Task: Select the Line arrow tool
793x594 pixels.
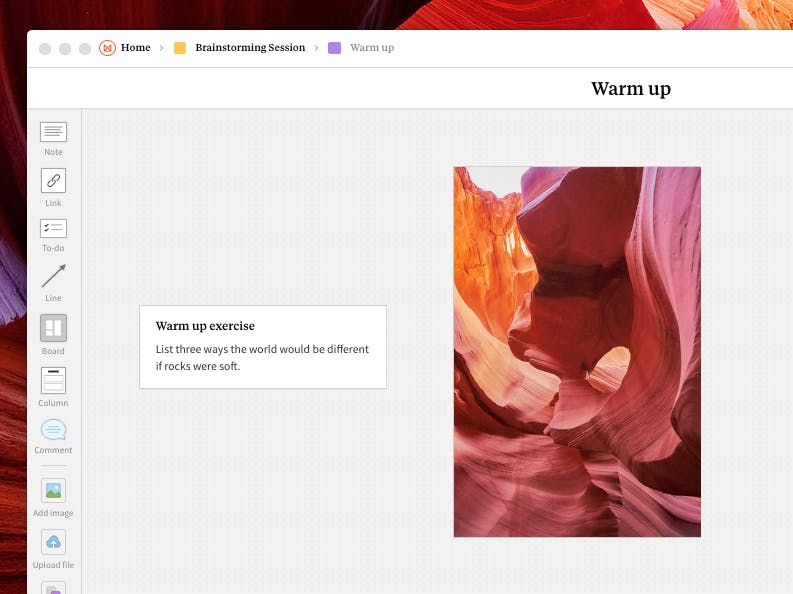Action: 53,276
